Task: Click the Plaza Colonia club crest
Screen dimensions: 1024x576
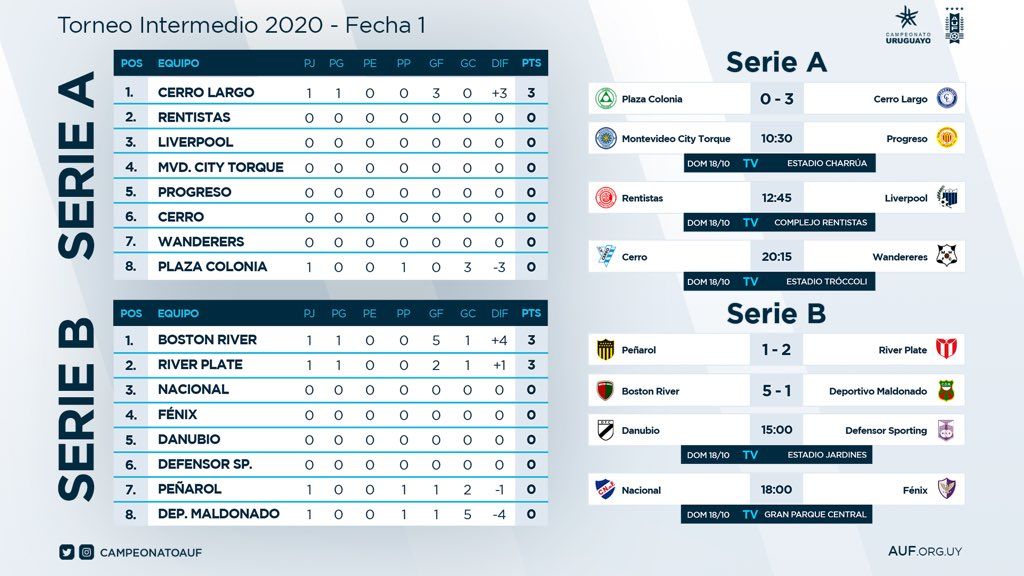Action: coord(605,99)
